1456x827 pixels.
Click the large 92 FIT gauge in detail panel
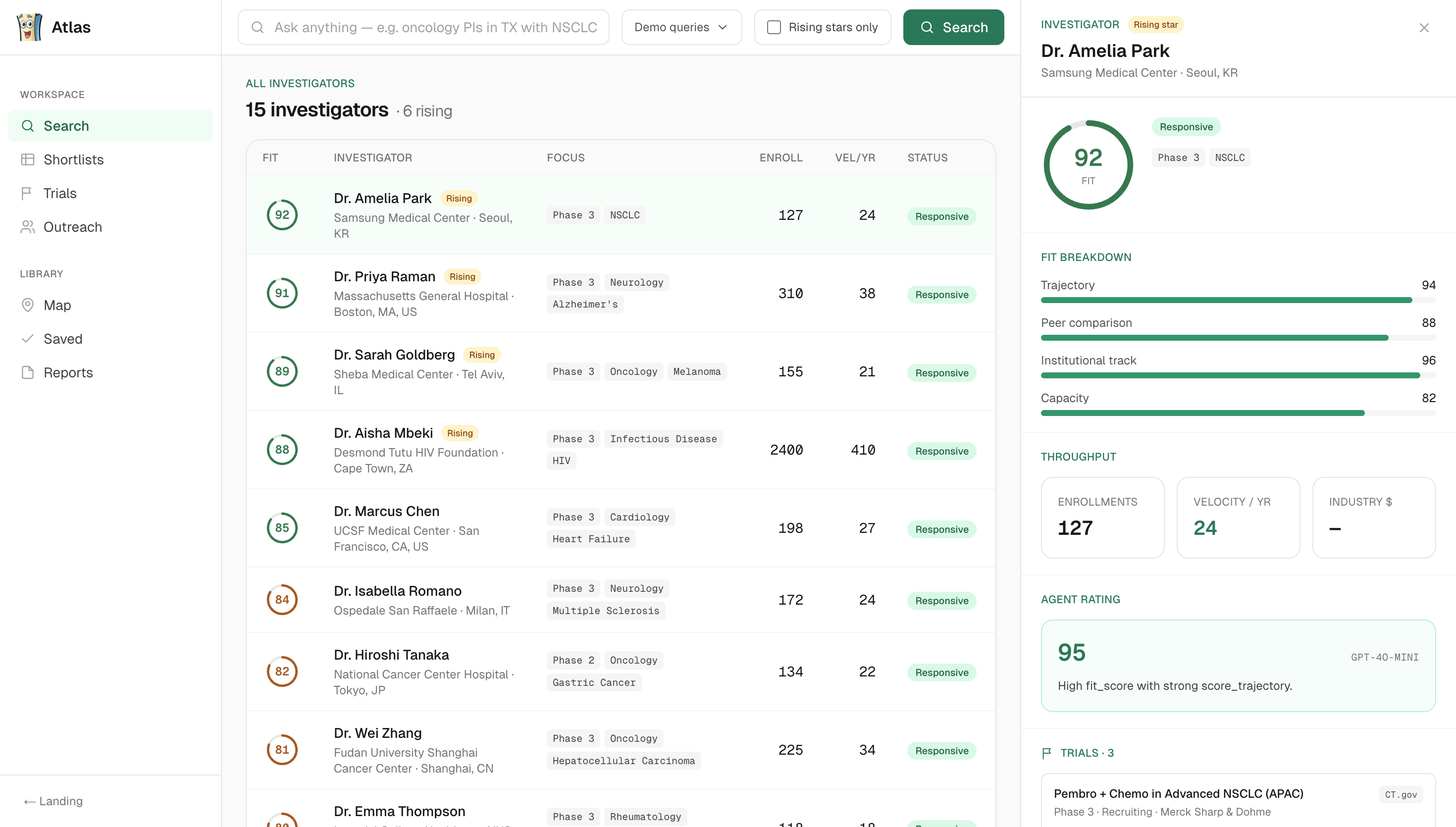tap(1088, 165)
